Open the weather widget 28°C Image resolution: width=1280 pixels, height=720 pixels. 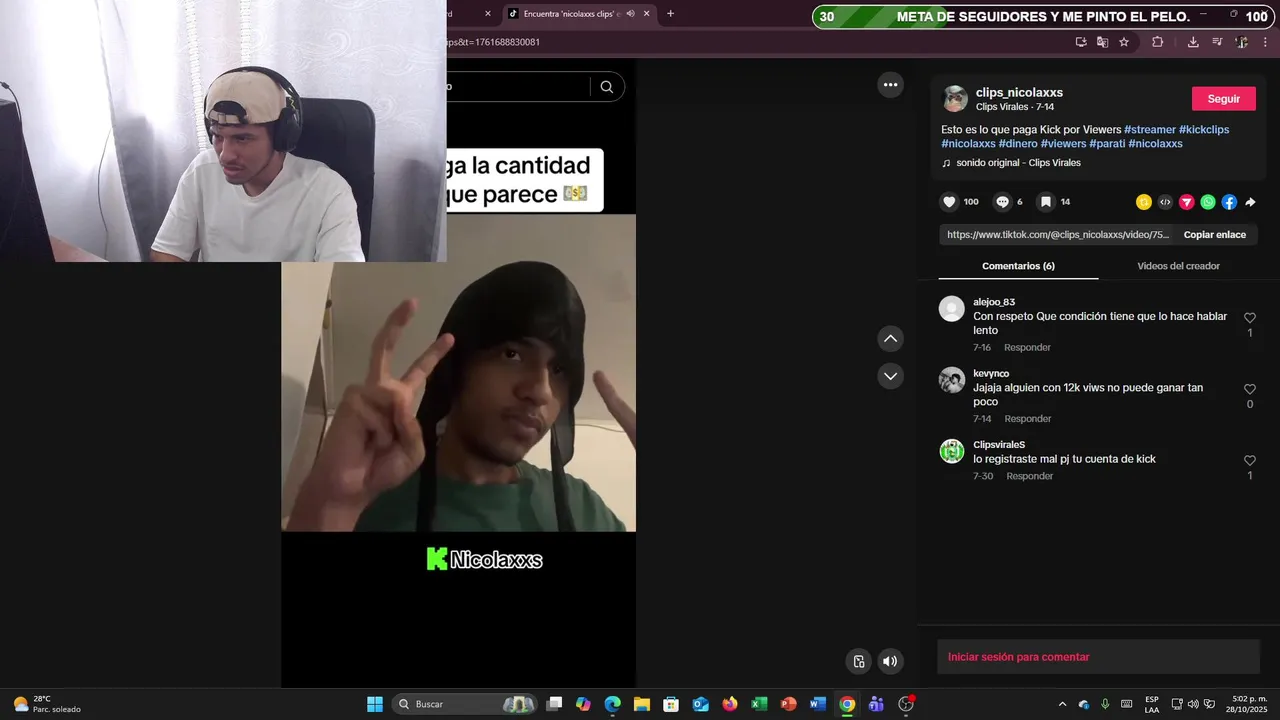click(46, 704)
